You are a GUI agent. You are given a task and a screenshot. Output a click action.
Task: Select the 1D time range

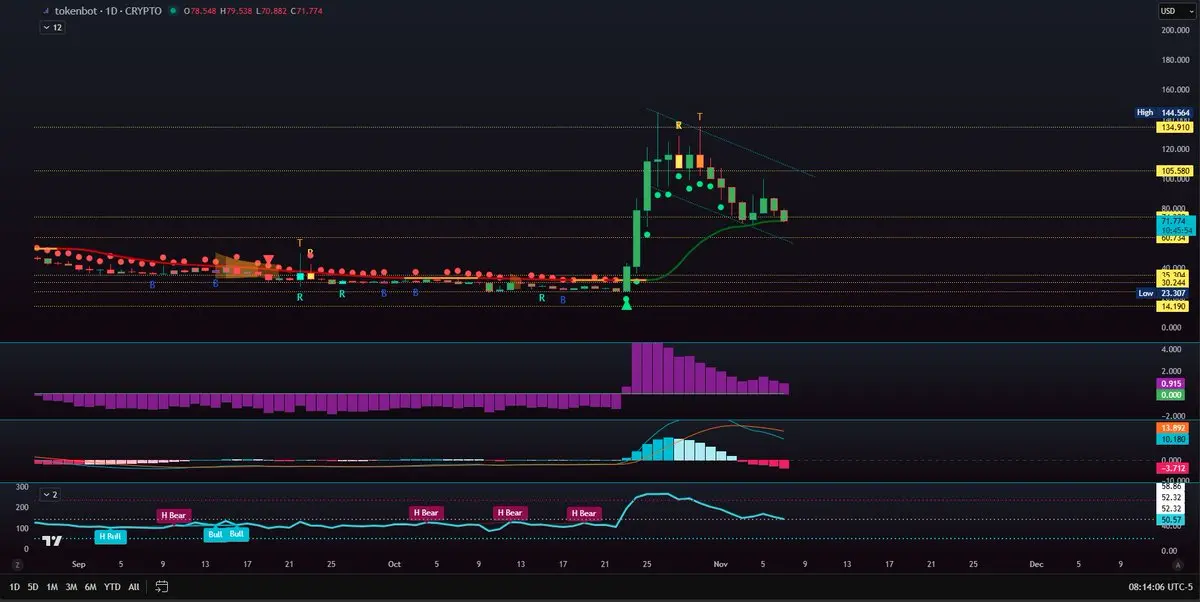(x=15, y=587)
